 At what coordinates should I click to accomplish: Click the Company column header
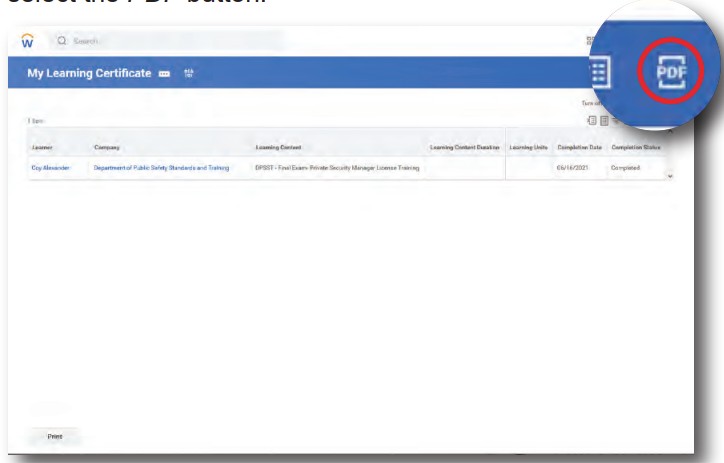pos(107,147)
